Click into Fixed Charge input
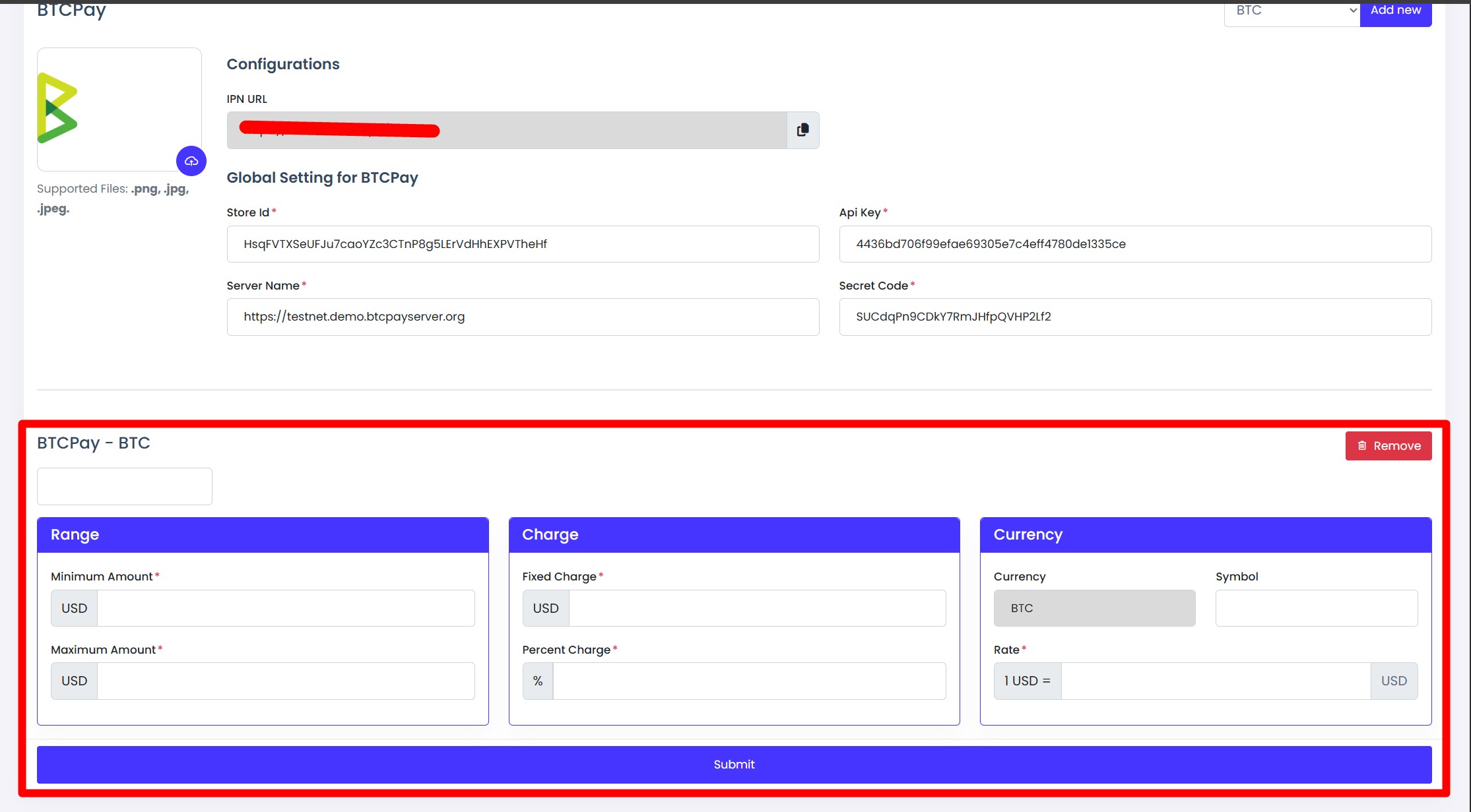This screenshot has width=1471, height=812. pos(757,608)
